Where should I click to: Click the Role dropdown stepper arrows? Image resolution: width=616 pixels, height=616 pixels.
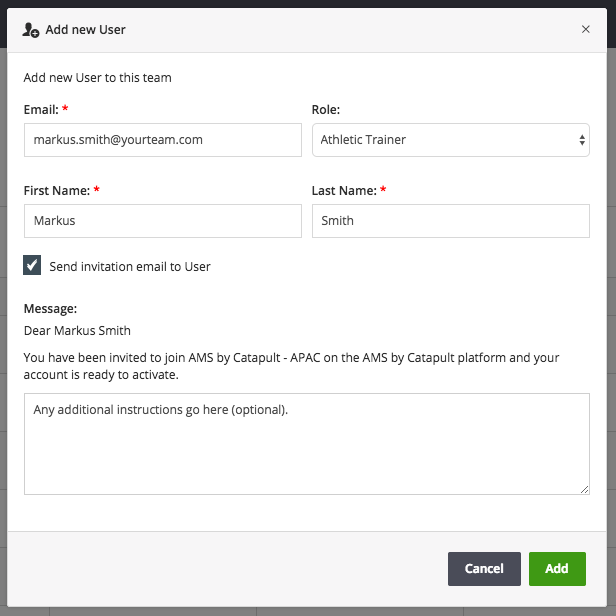pos(582,140)
